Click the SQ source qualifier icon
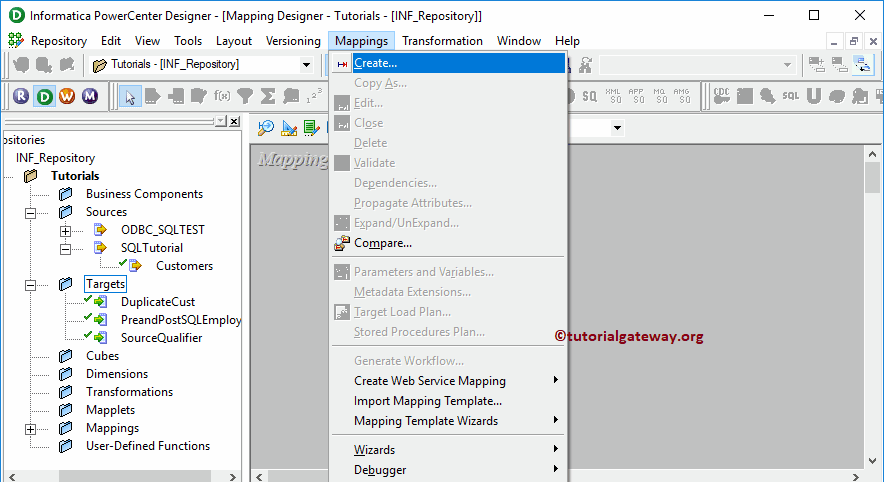Image resolution: width=884 pixels, height=482 pixels. click(589, 96)
